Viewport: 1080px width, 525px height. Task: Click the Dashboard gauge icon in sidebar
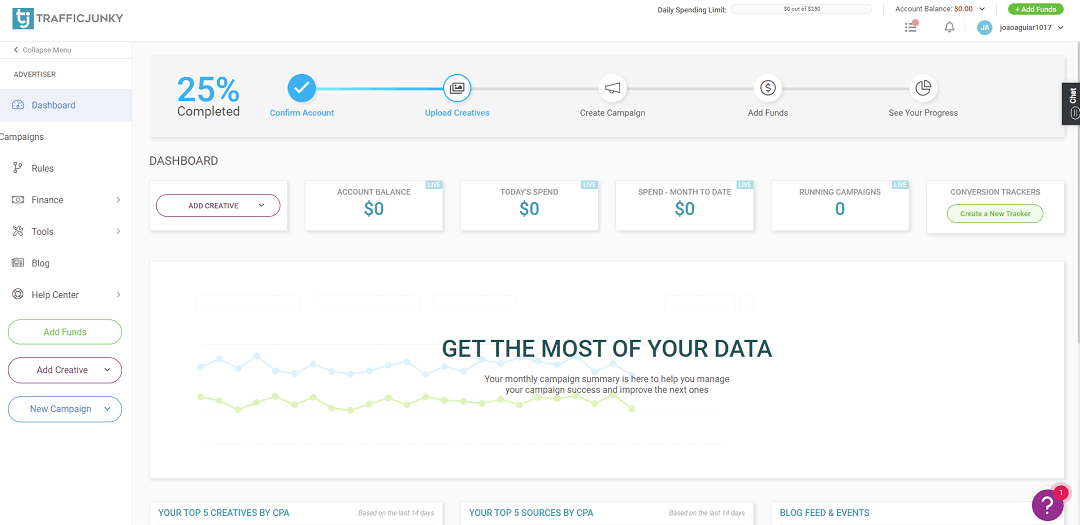[x=19, y=105]
